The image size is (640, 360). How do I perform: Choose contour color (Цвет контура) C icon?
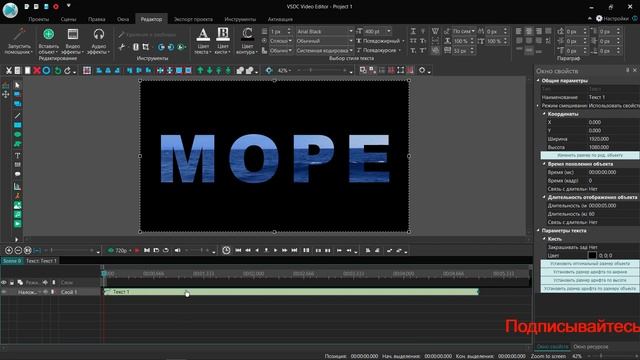coord(247,35)
